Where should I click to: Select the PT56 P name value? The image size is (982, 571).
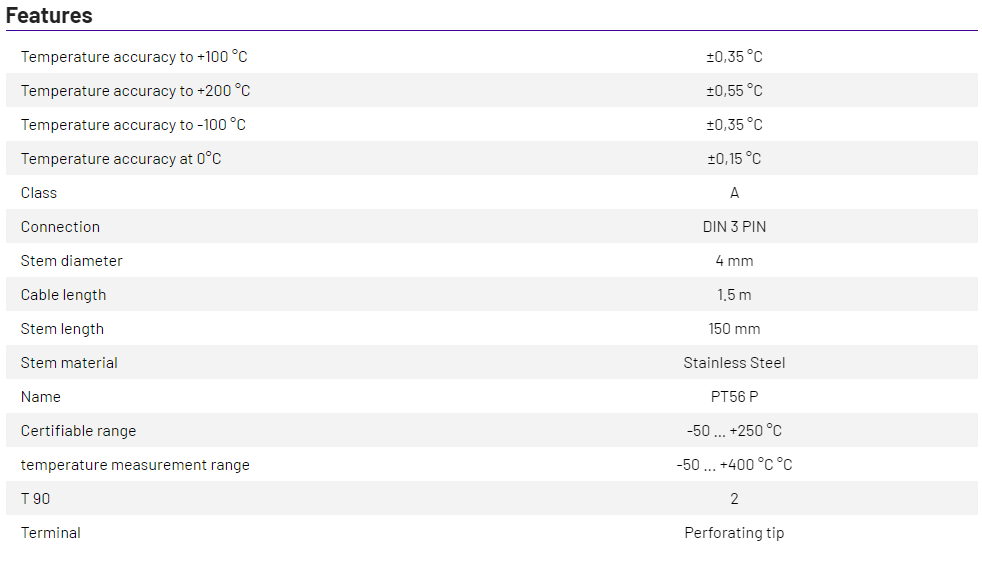coord(734,397)
